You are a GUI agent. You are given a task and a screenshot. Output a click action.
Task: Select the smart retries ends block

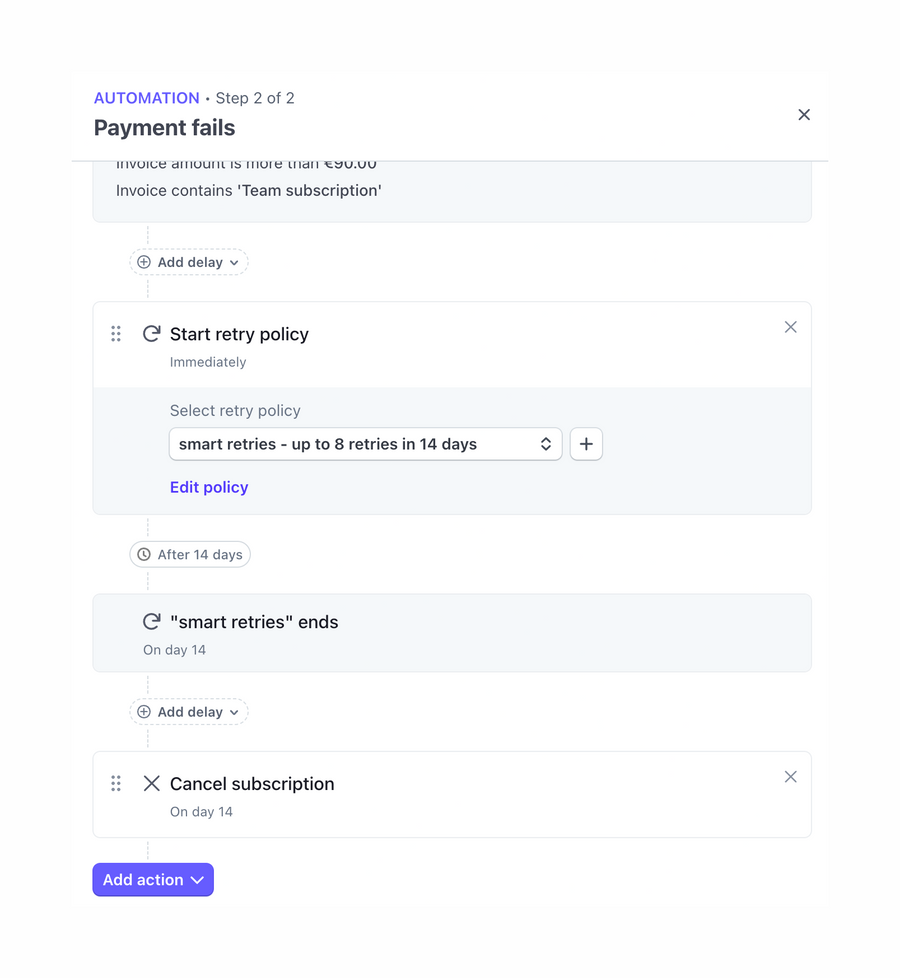pos(451,632)
